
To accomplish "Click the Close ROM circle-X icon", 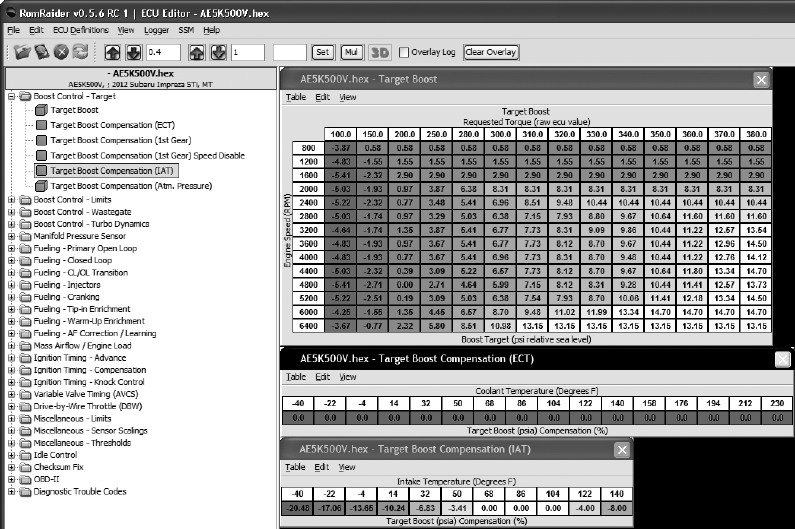I will click(x=61, y=52).
